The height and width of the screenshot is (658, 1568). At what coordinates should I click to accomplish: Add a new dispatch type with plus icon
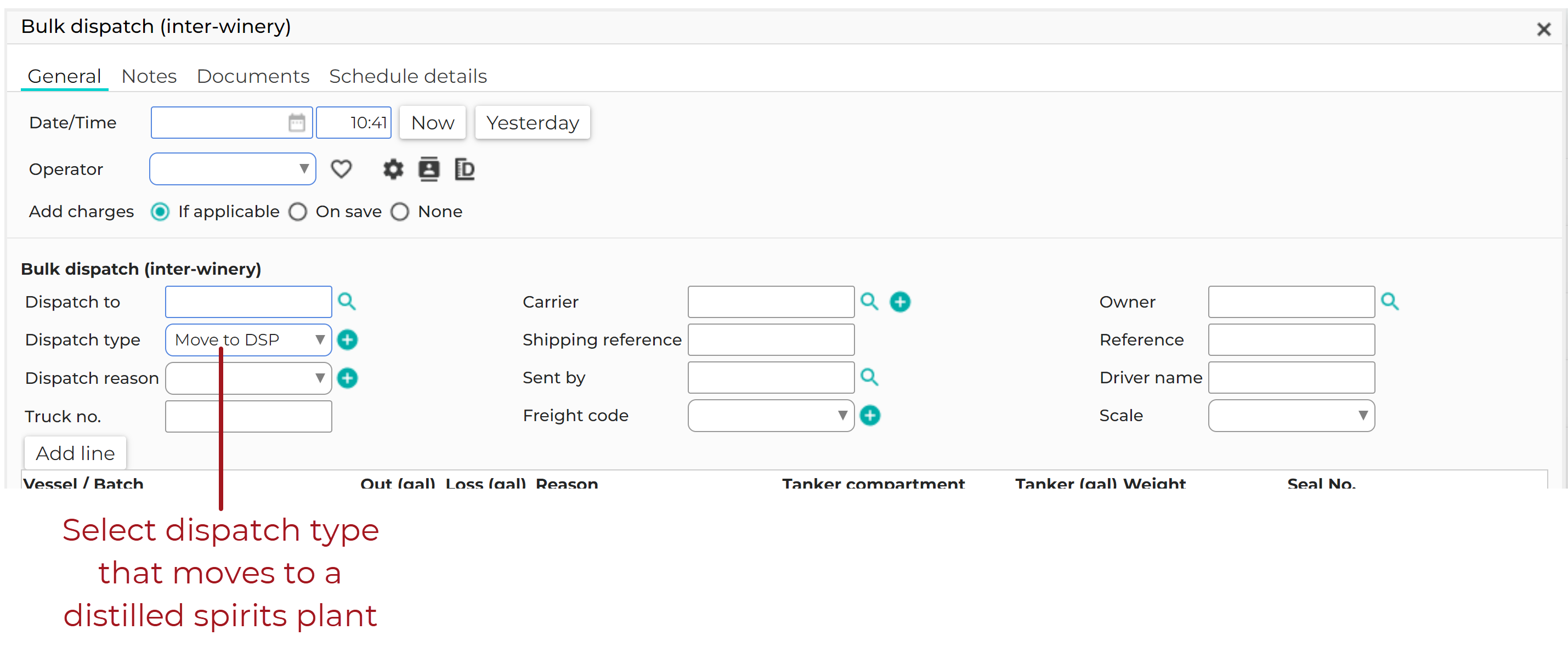(x=348, y=339)
